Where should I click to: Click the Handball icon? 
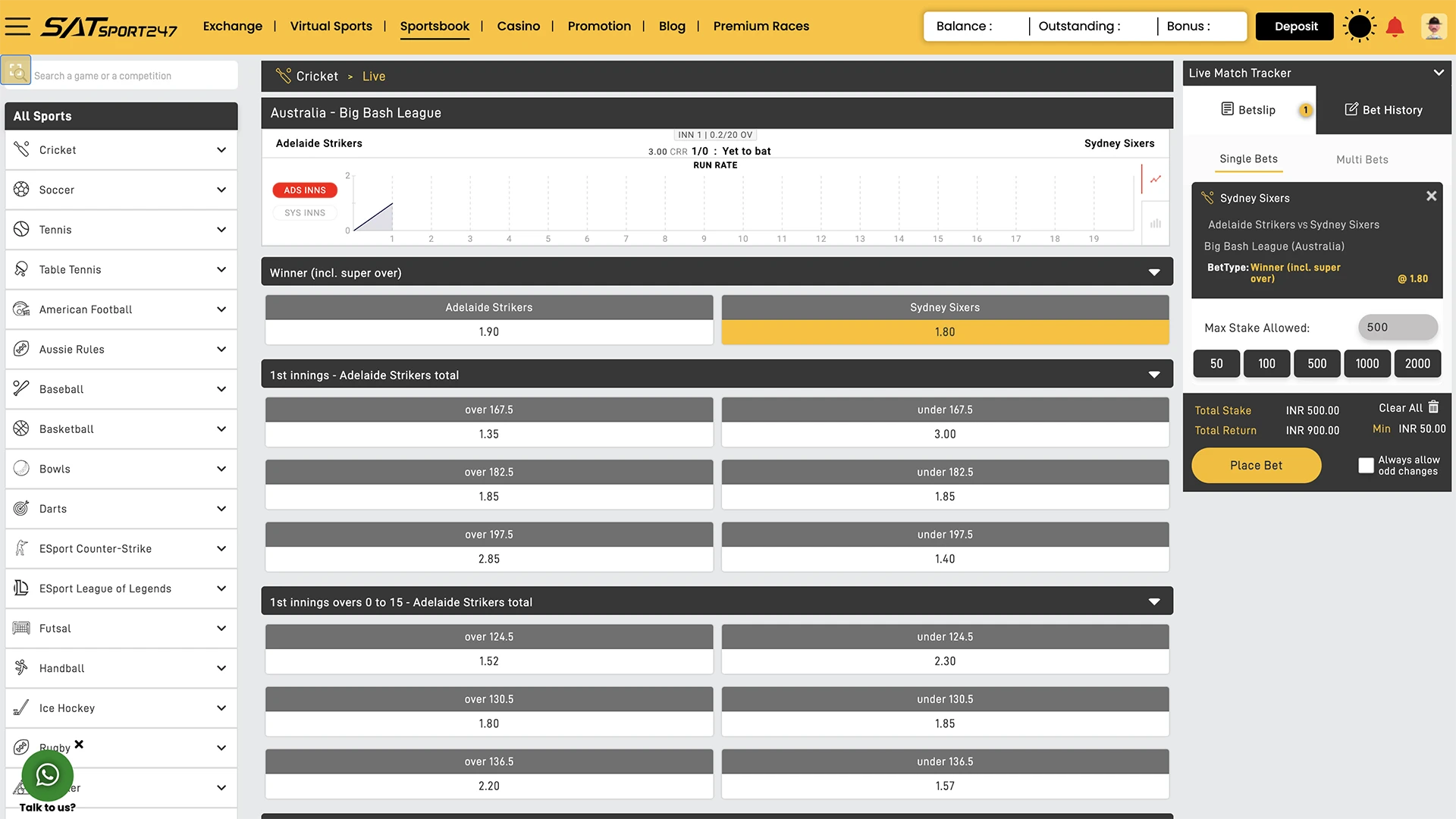[x=21, y=667]
